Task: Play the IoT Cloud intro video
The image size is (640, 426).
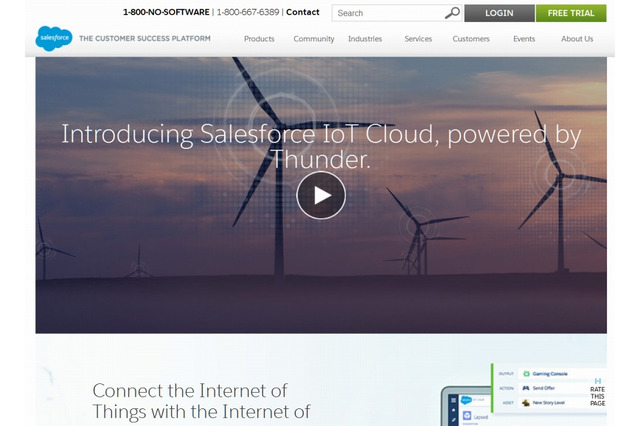Action: point(321,195)
